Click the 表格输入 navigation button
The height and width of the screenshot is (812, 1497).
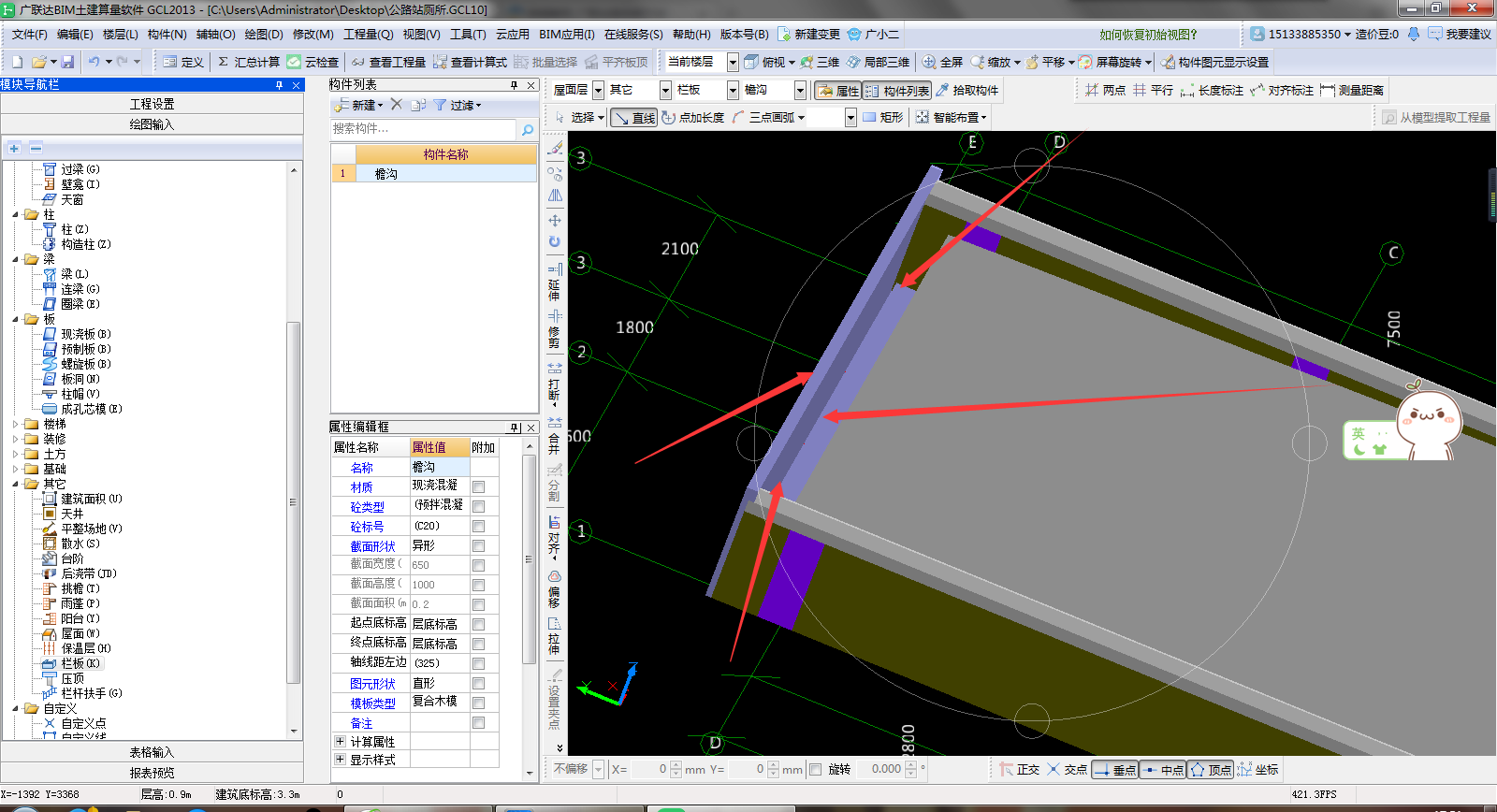152,752
